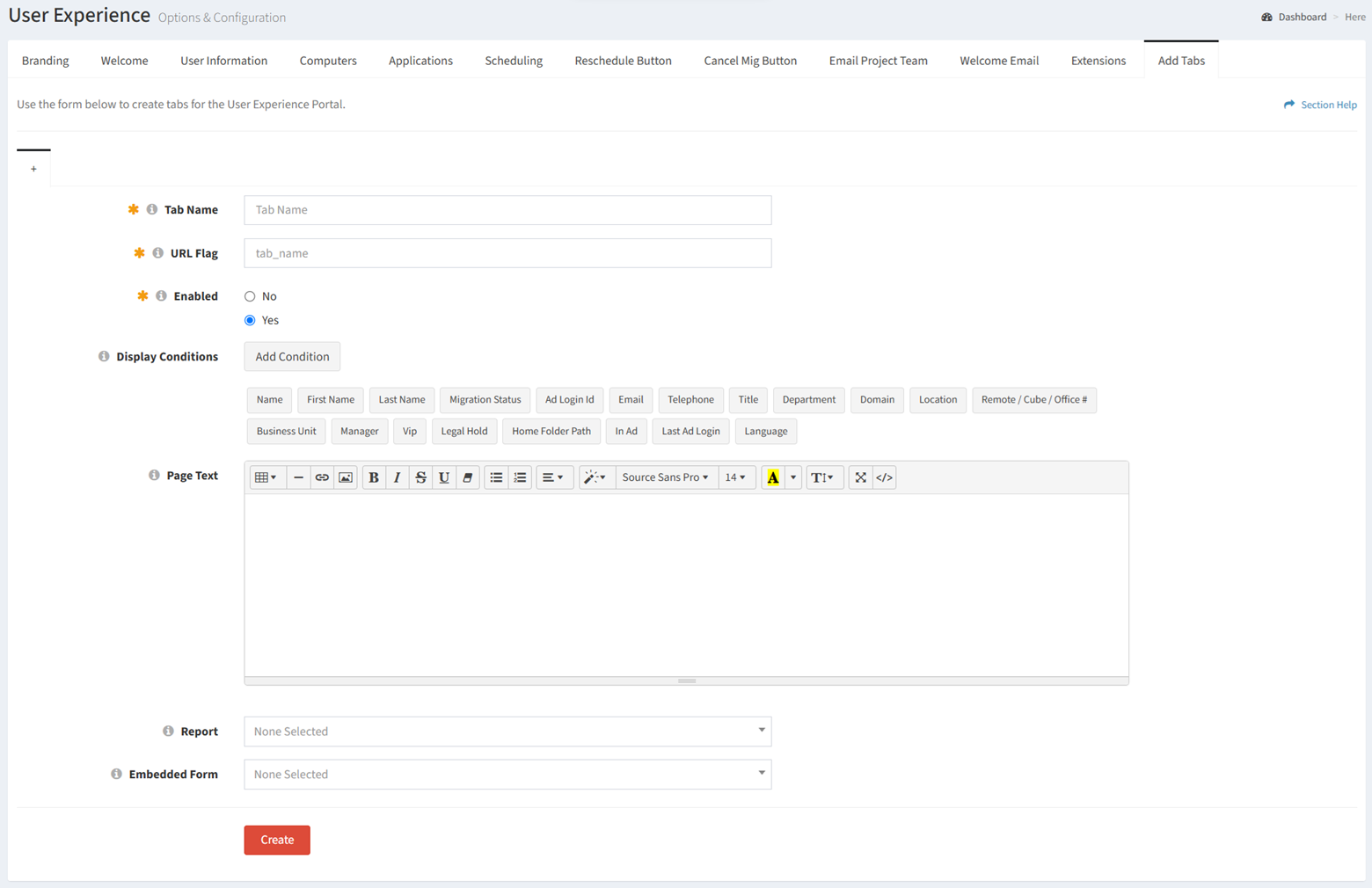The image size is (1372, 888).
Task: Insert an unordered bullet list
Action: [496, 477]
